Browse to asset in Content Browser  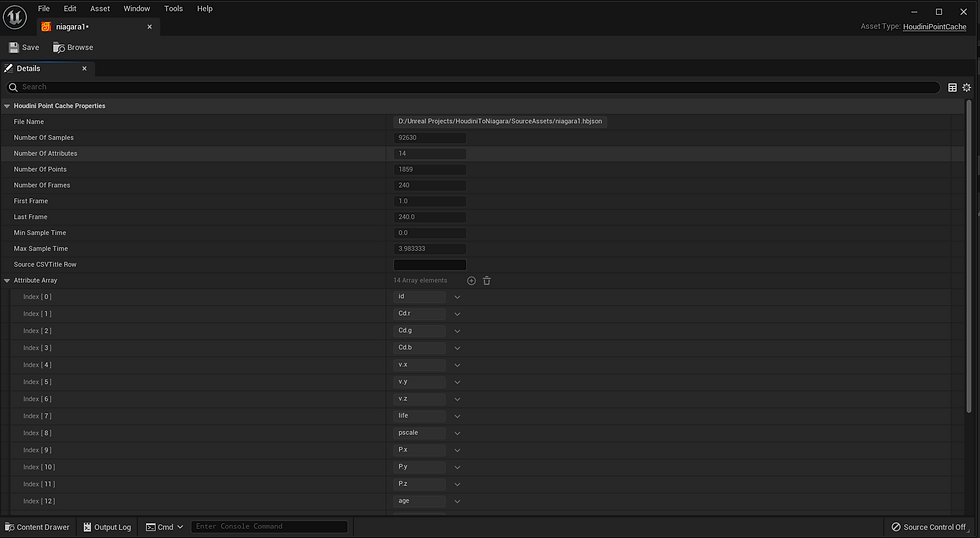tap(73, 47)
